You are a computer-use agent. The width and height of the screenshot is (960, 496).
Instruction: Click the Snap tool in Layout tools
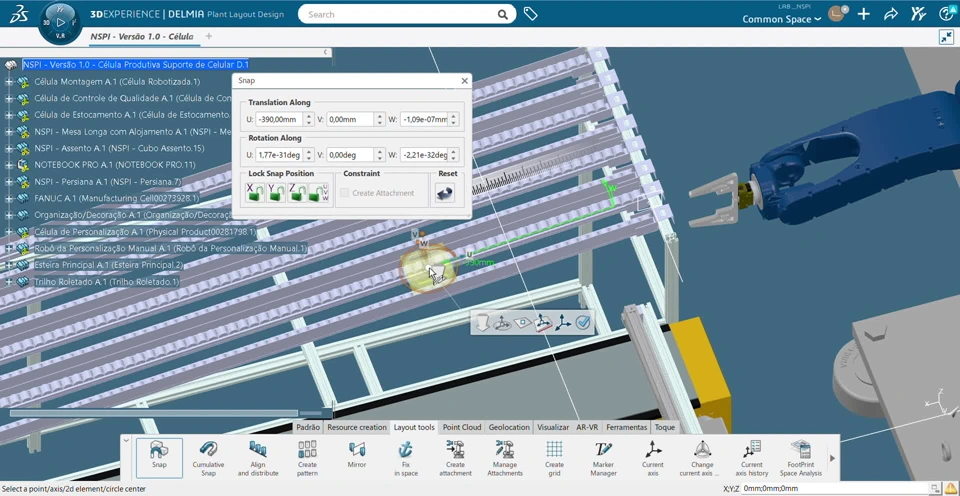point(159,458)
